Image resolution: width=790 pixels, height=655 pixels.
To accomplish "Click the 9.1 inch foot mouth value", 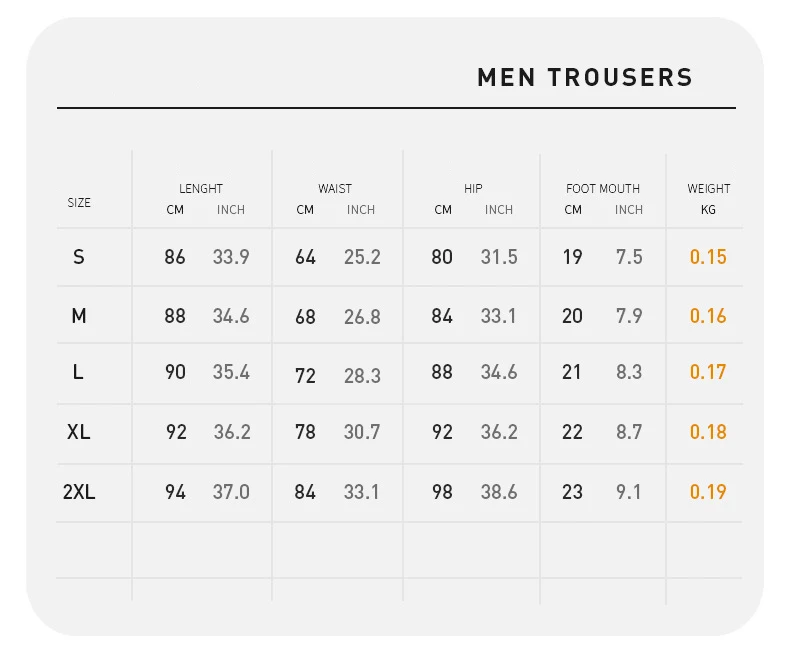I will pyautogui.click(x=629, y=492).
